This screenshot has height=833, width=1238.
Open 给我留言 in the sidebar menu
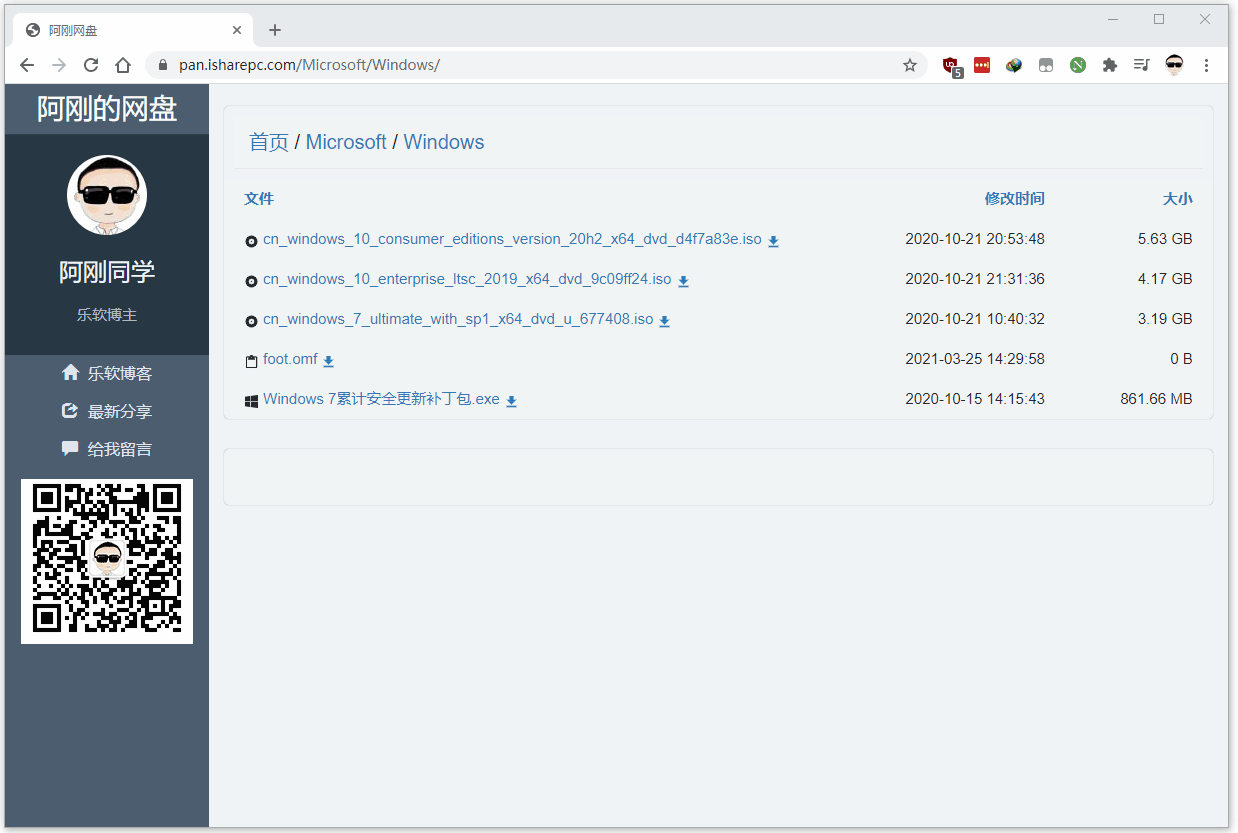coord(107,449)
